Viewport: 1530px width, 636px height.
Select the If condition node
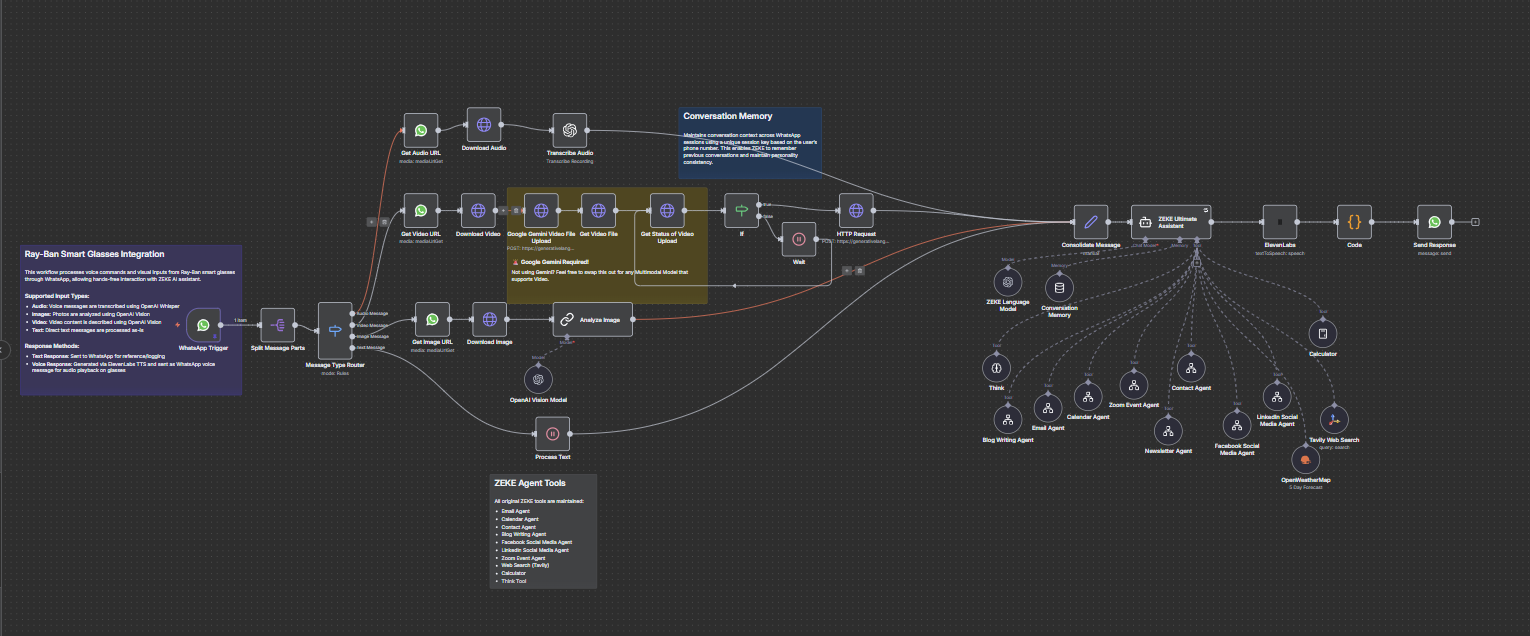(x=742, y=212)
